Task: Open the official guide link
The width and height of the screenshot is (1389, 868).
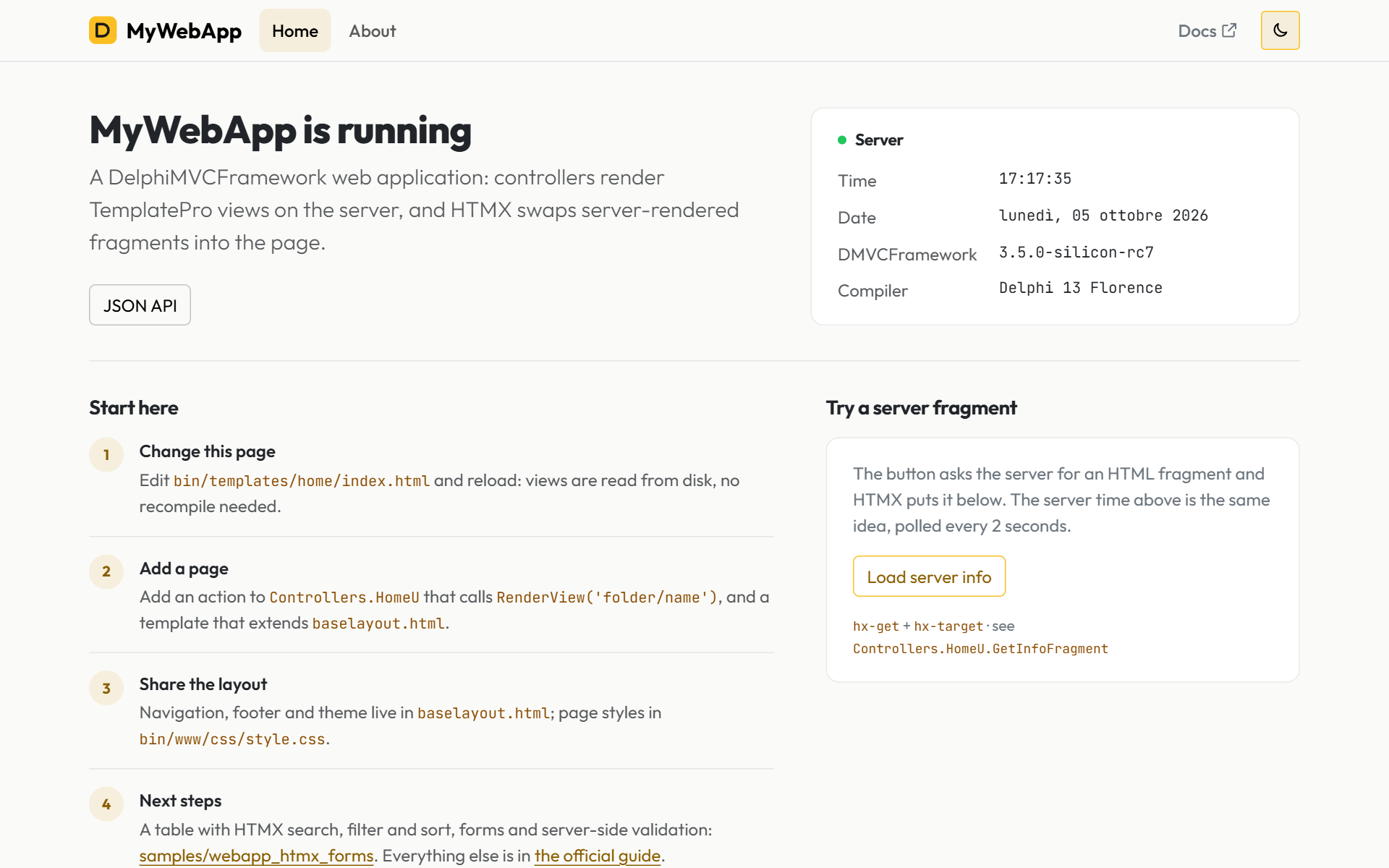Action: click(598, 856)
